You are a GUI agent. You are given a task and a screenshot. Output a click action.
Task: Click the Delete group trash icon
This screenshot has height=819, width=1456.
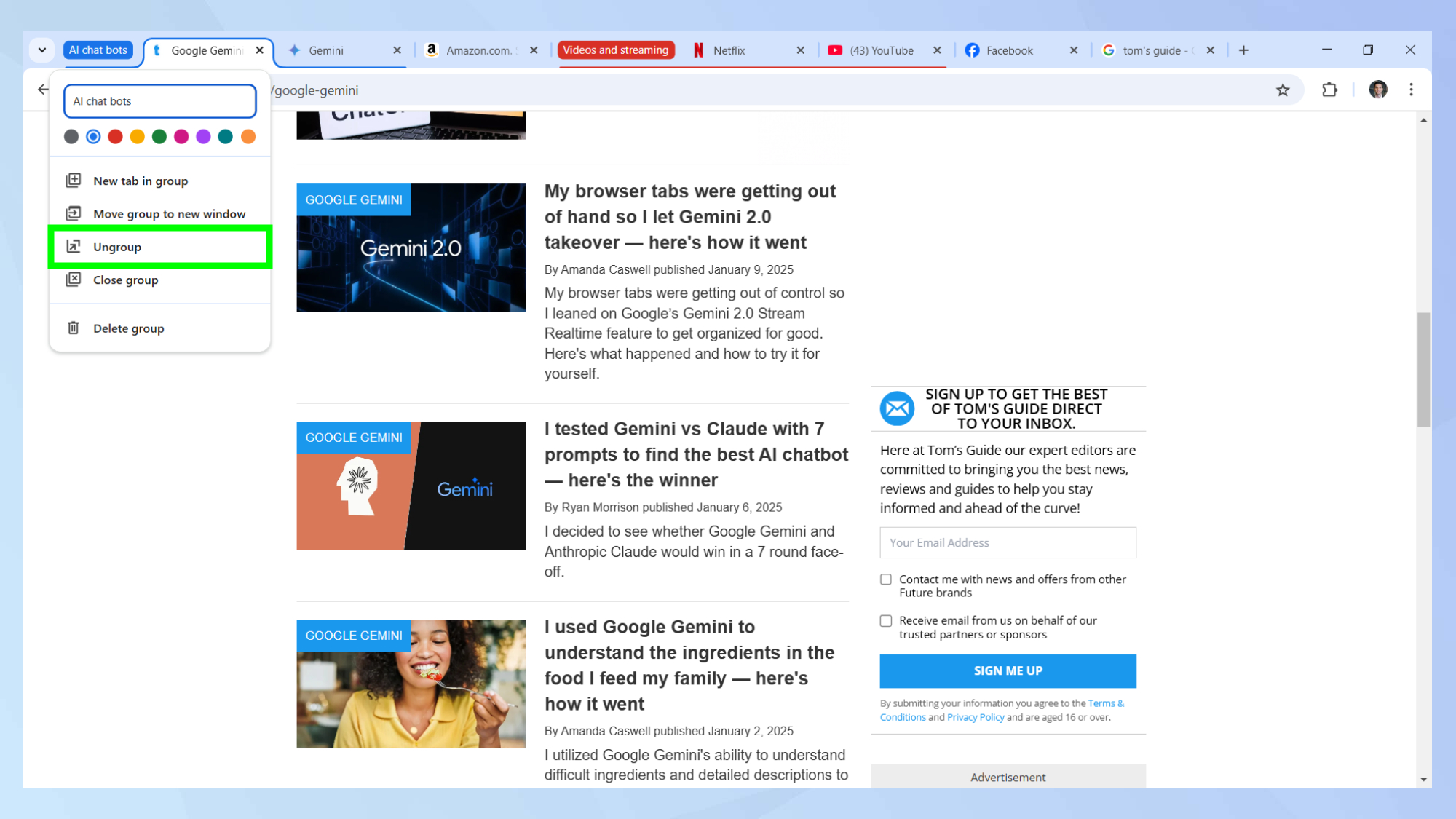(74, 328)
